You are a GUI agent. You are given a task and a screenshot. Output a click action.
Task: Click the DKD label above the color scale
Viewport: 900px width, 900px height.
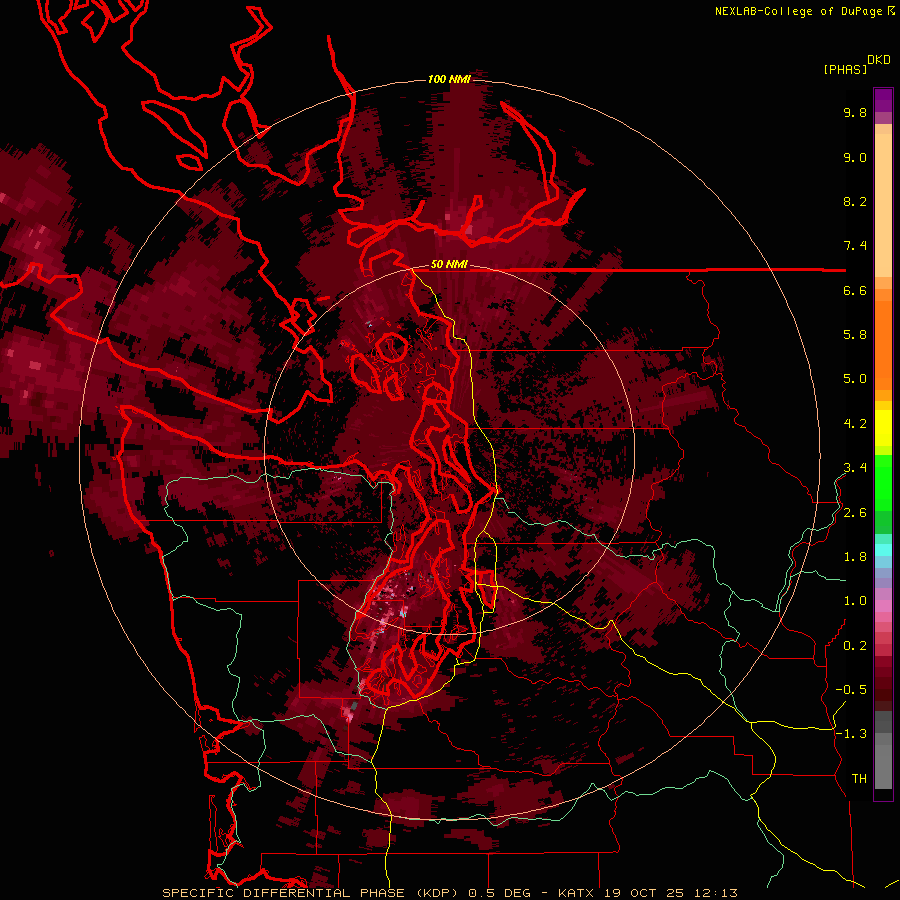879,60
